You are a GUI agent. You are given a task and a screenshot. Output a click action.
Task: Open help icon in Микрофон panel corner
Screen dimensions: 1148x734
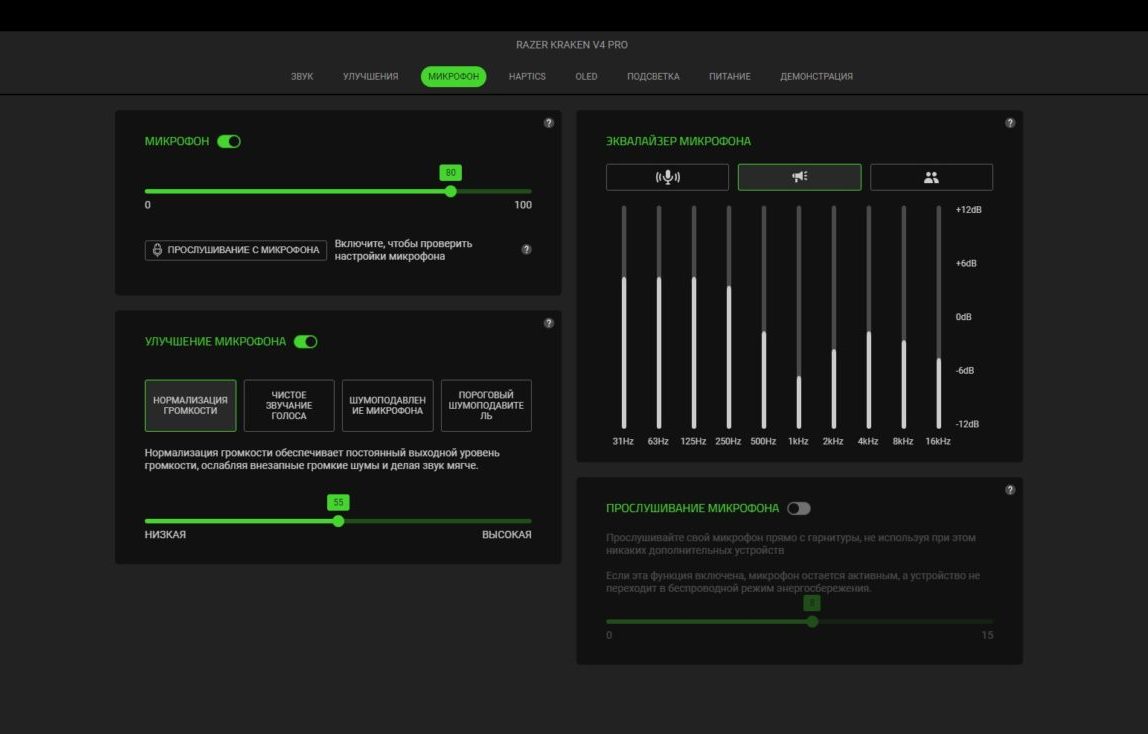[x=549, y=123]
